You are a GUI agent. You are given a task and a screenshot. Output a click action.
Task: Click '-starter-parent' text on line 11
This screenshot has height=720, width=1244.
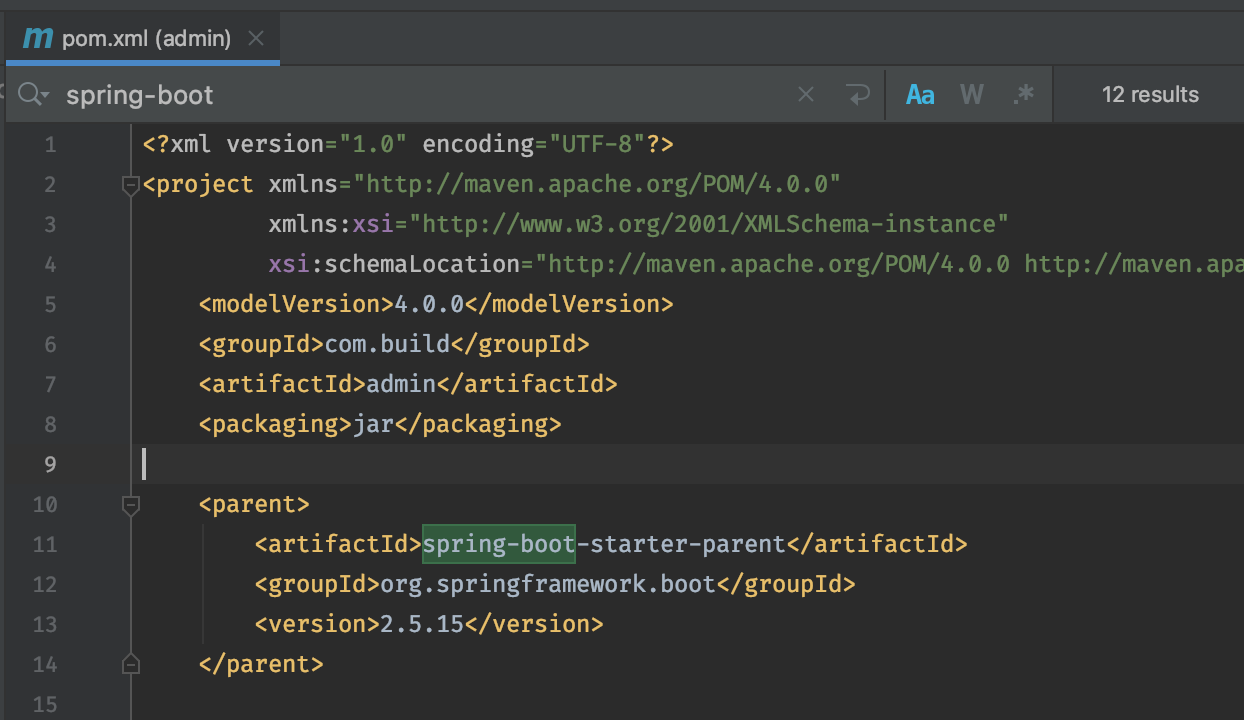(x=681, y=544)
